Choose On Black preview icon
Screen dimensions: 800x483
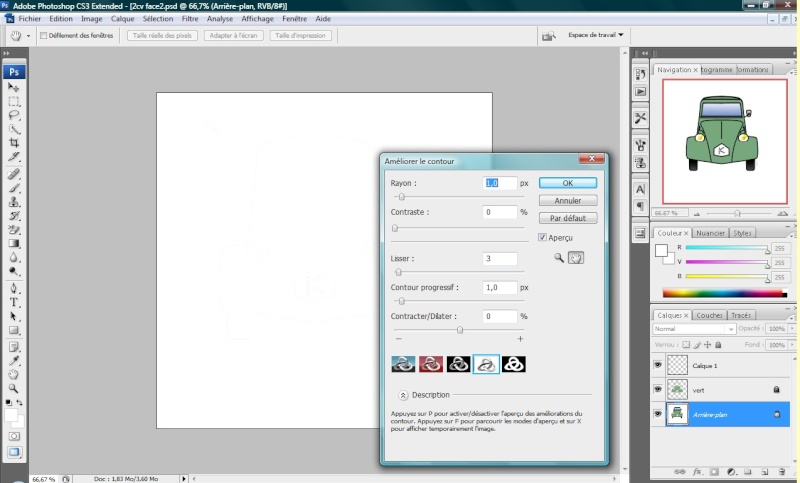(458, 364)
